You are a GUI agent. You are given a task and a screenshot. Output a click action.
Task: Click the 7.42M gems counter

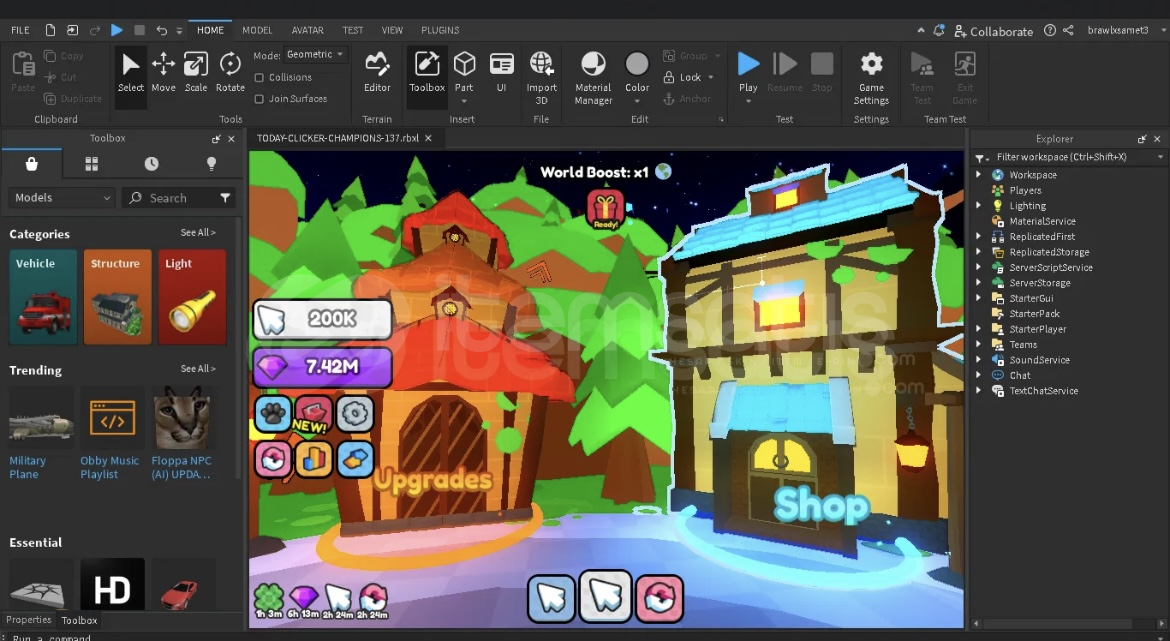[x=322, y=367]
